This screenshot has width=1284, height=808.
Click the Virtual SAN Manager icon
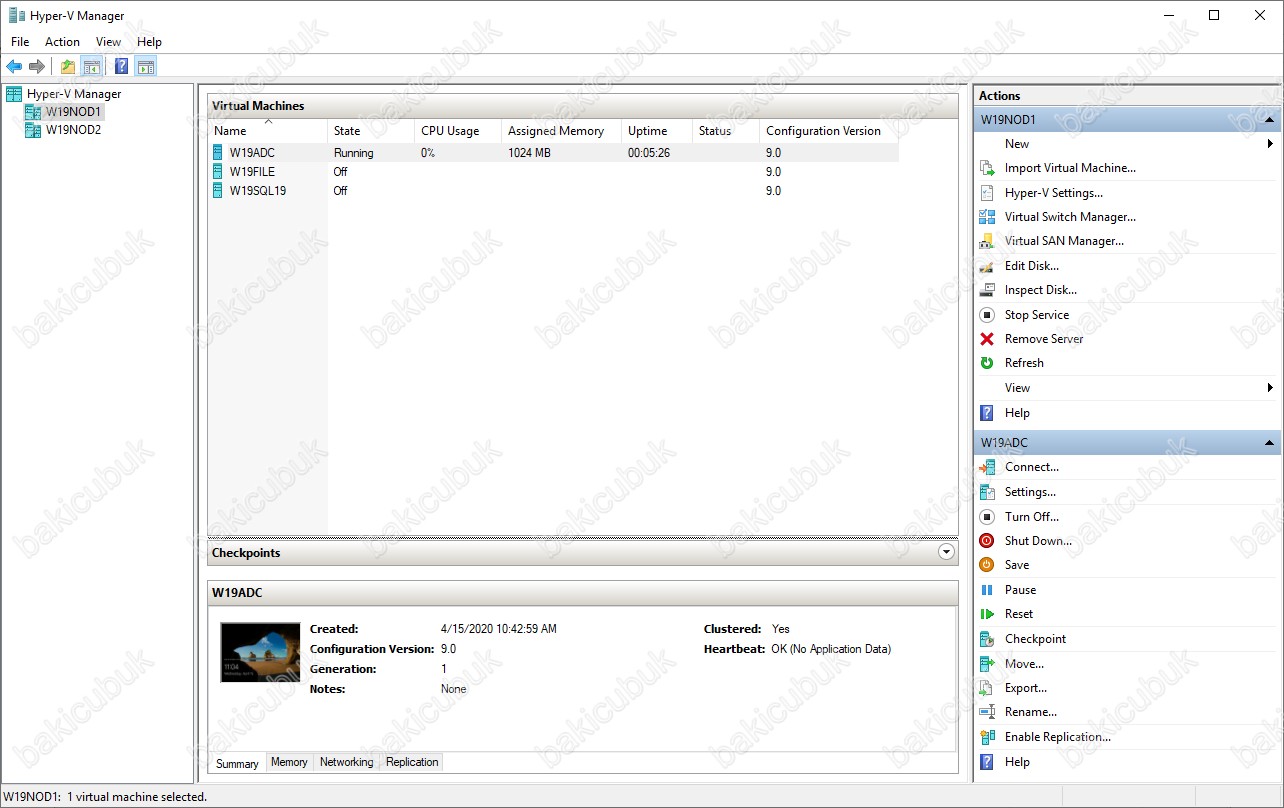point(987,241)
